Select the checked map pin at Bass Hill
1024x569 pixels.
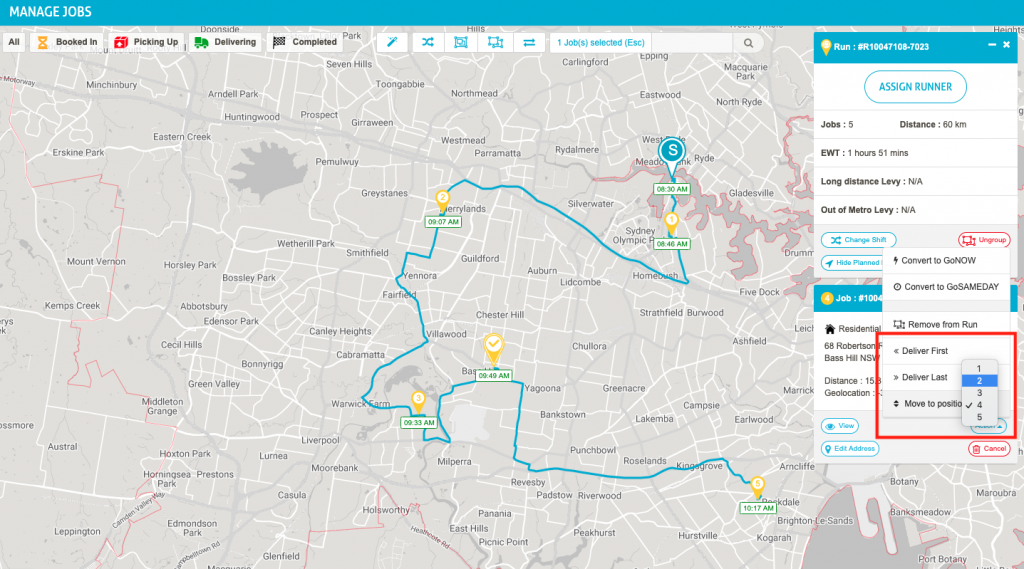point(493,348)
